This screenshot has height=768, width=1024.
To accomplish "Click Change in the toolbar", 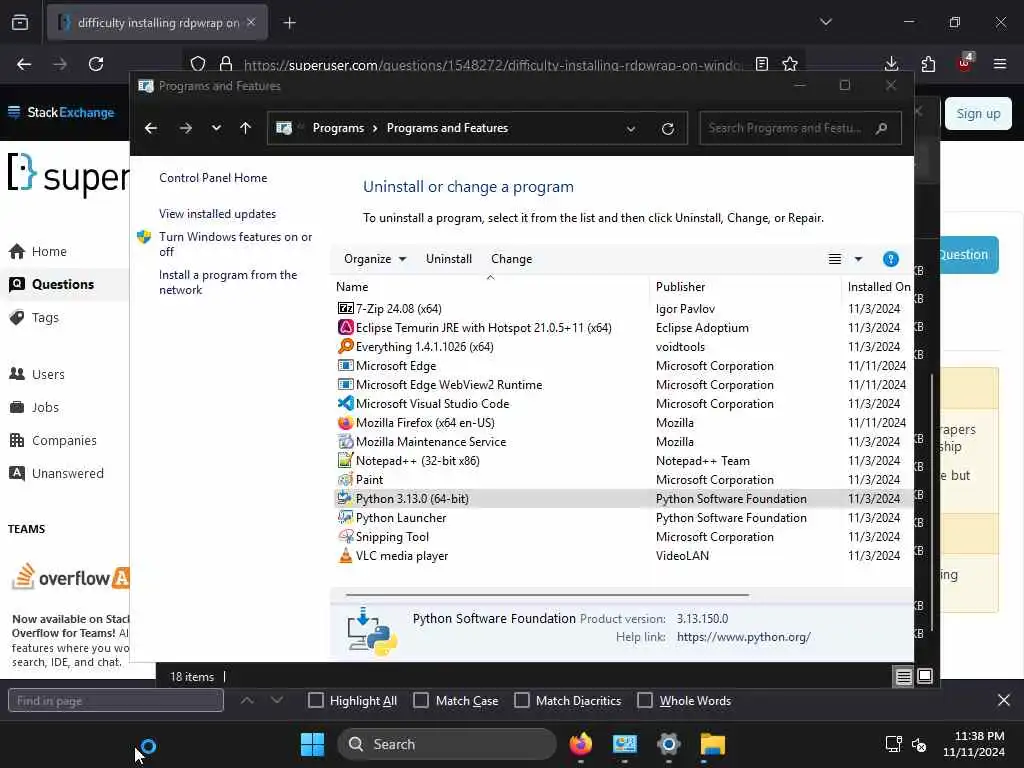I will [x=511, y=259].
